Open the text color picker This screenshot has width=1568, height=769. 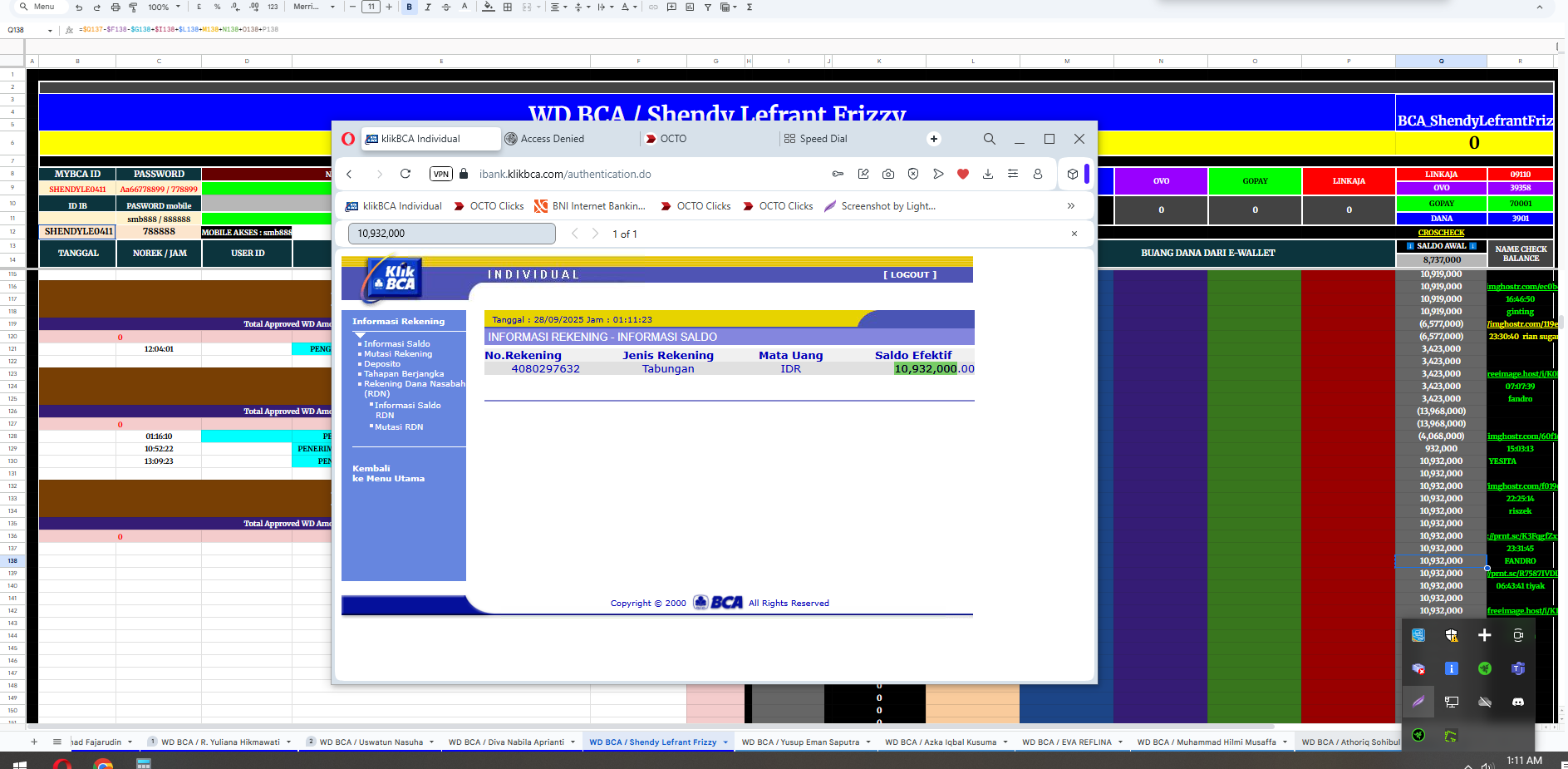(465, 7)
